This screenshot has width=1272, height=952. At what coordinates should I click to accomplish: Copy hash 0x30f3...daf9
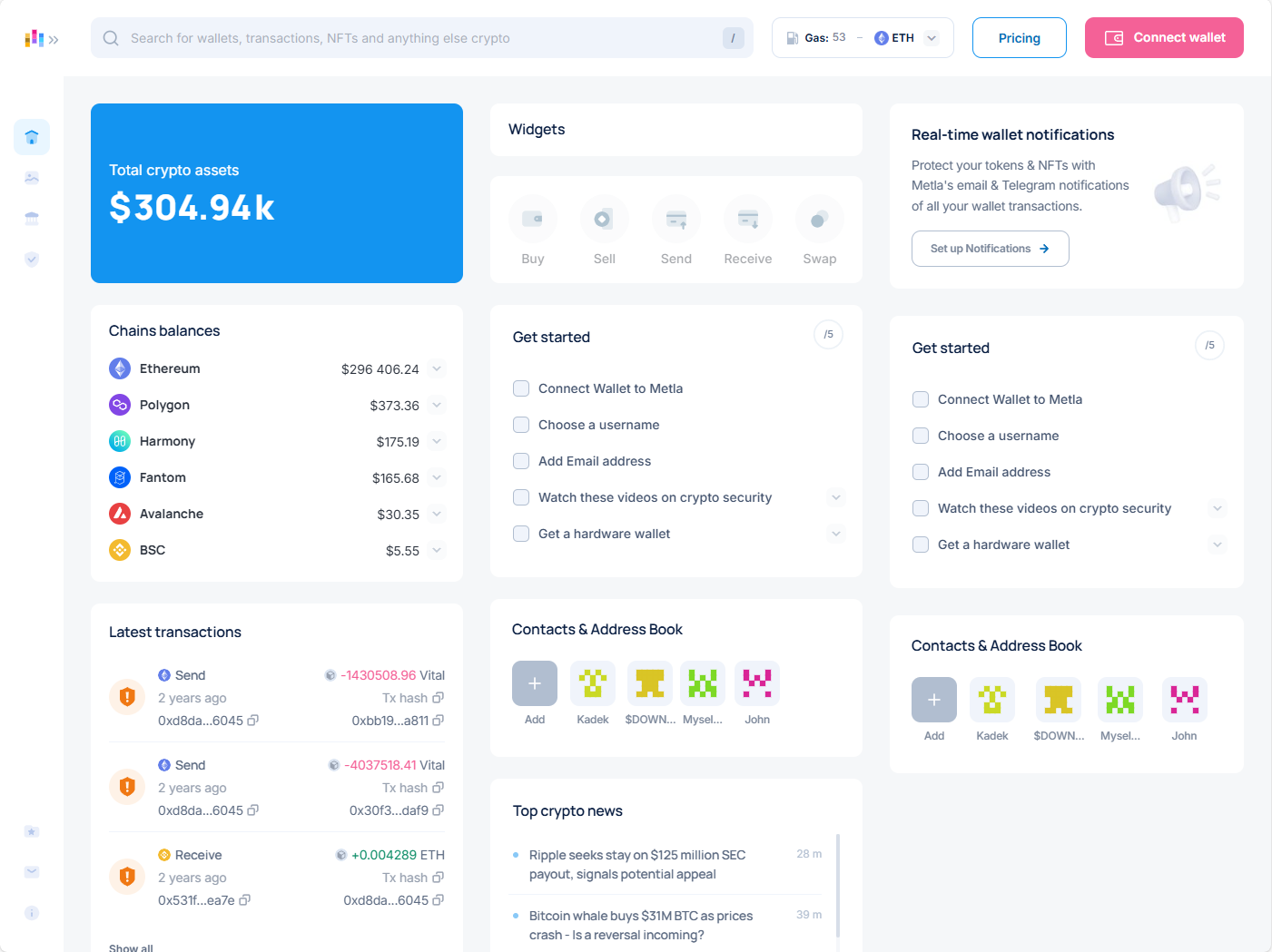[x=439, y=810]
